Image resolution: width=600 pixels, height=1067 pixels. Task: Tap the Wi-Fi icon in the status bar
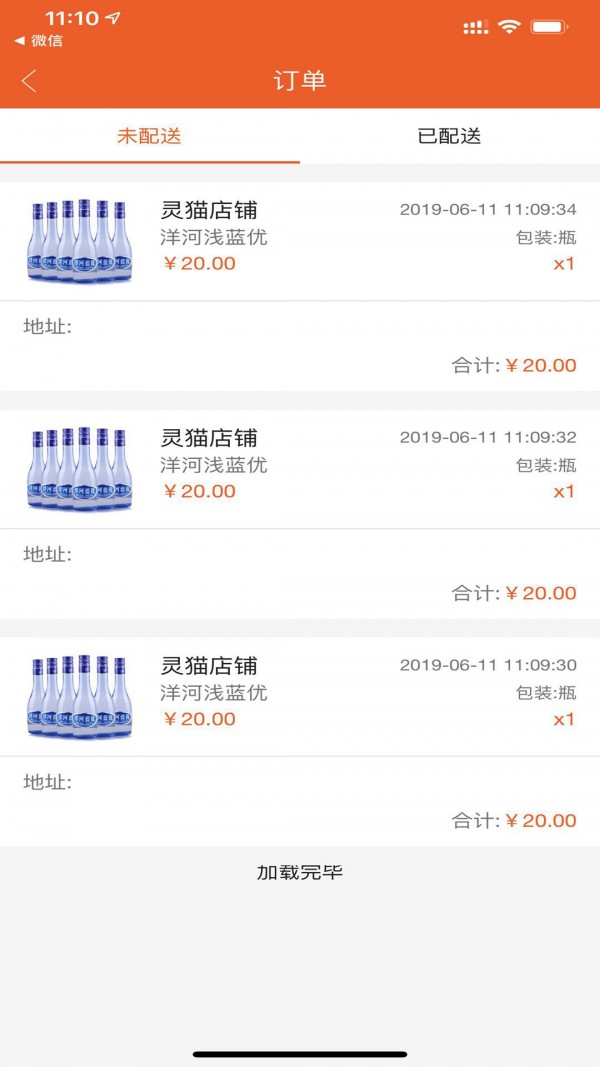510,27
